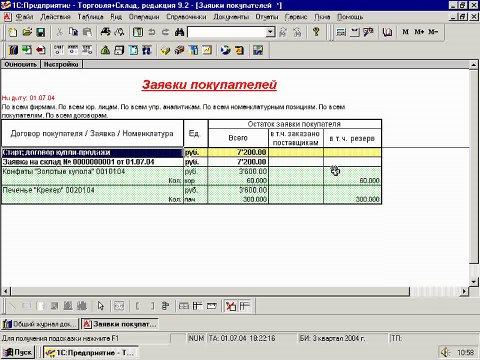Screen dimensions: 480x360
Task: Switch to Заявки покупат... window tab
Action: [x=120, y=324]
